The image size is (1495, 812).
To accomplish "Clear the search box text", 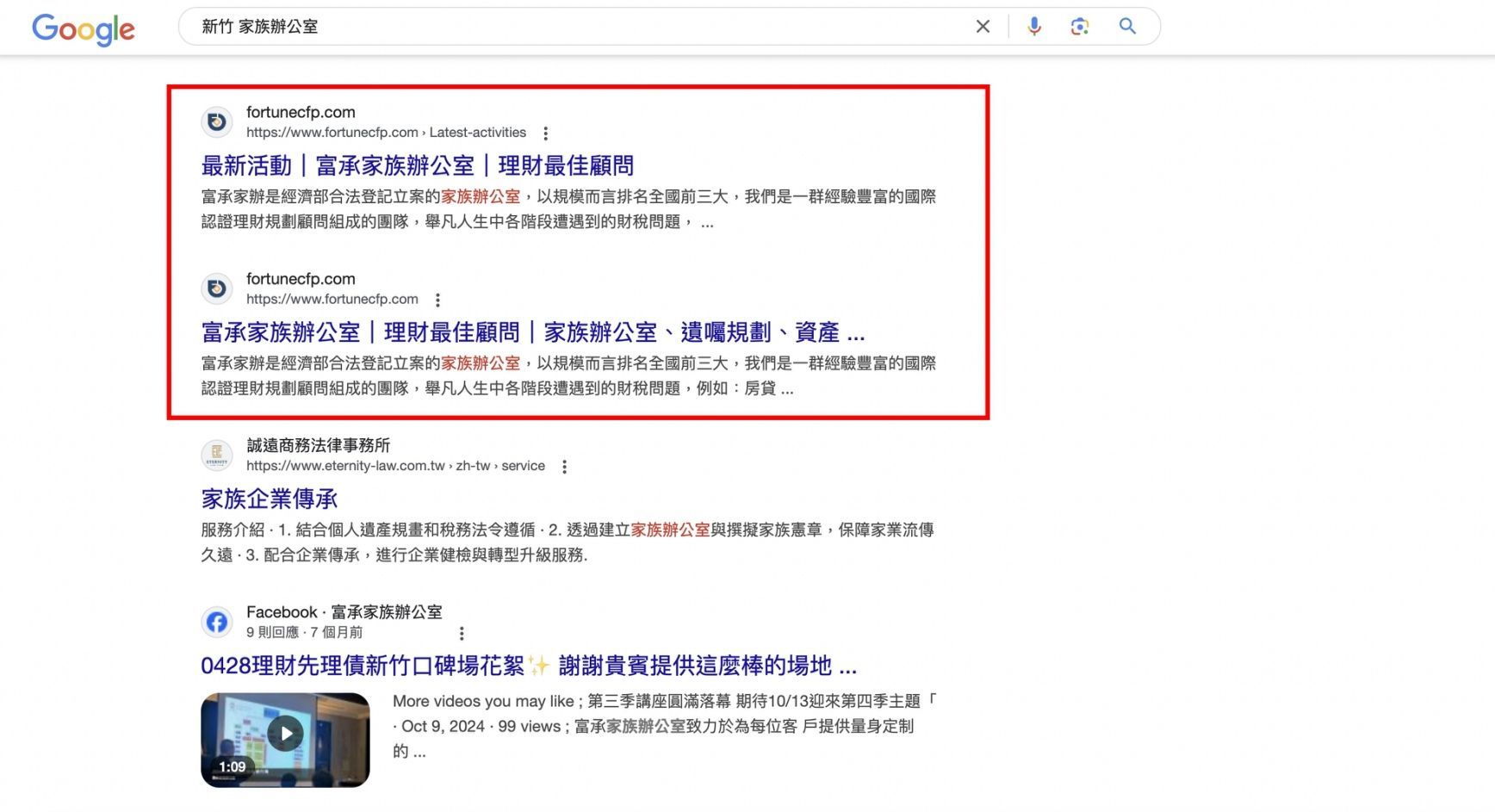I will pos(983,27).
